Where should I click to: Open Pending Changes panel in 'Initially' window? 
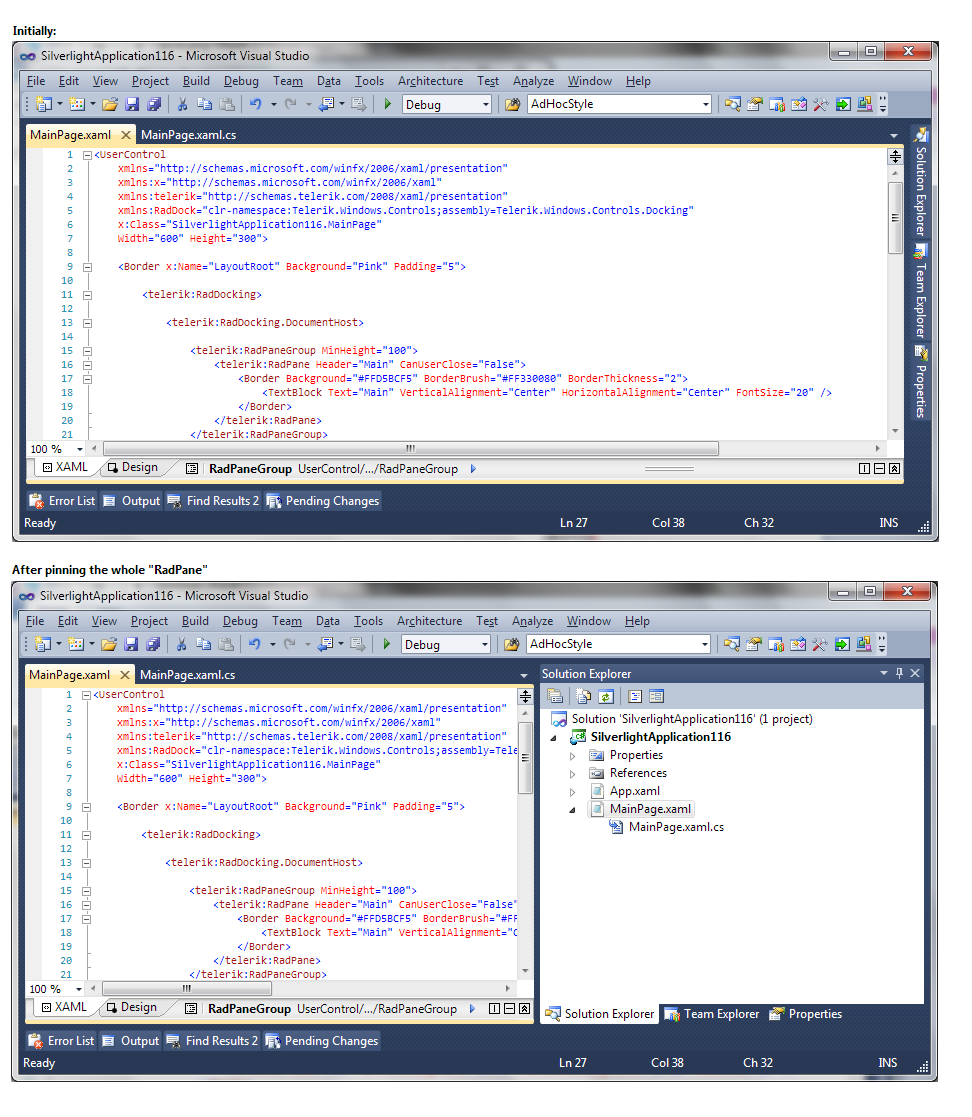[323, 501]
